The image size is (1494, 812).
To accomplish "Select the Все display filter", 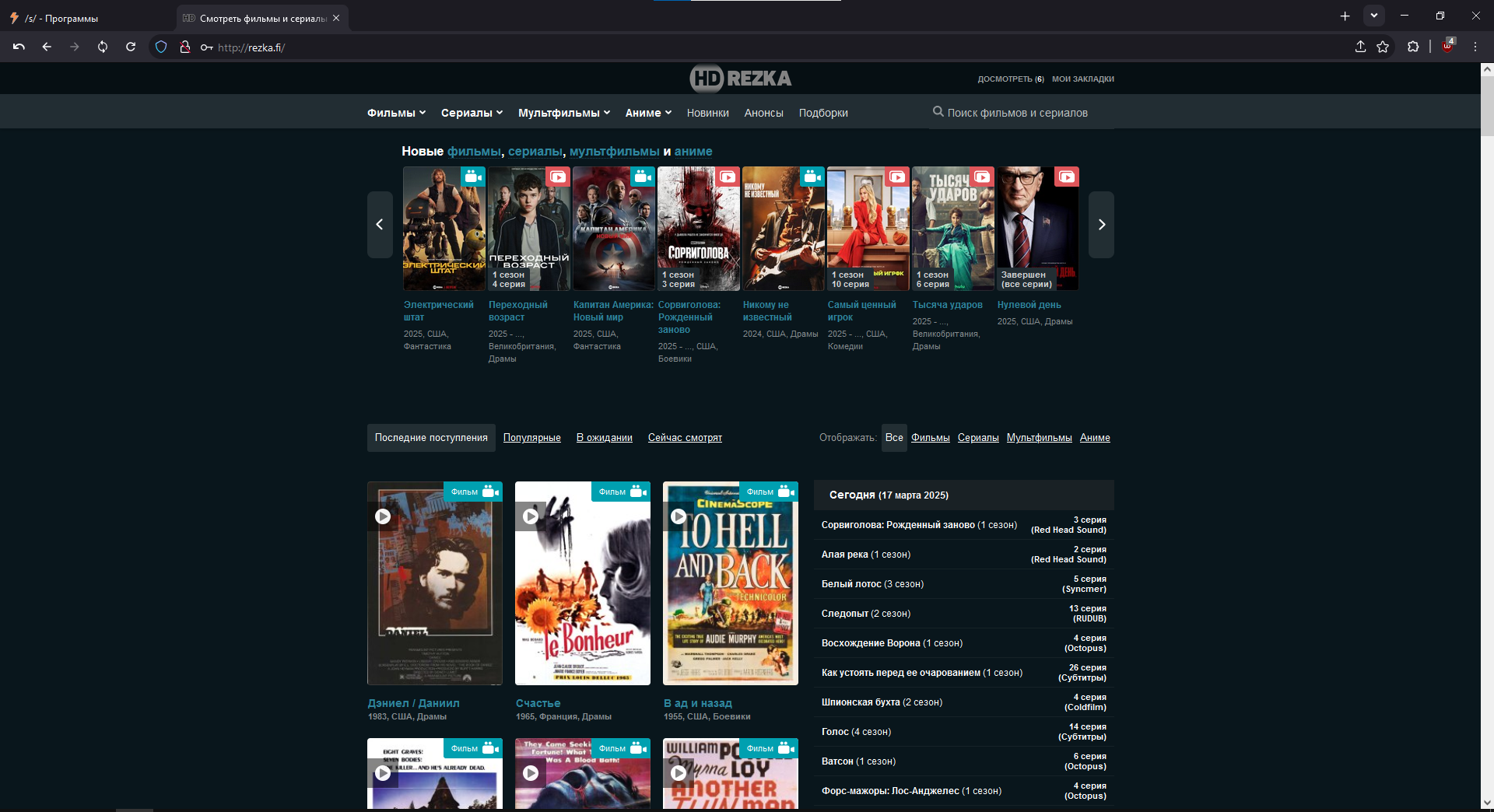I will [894, 438].
